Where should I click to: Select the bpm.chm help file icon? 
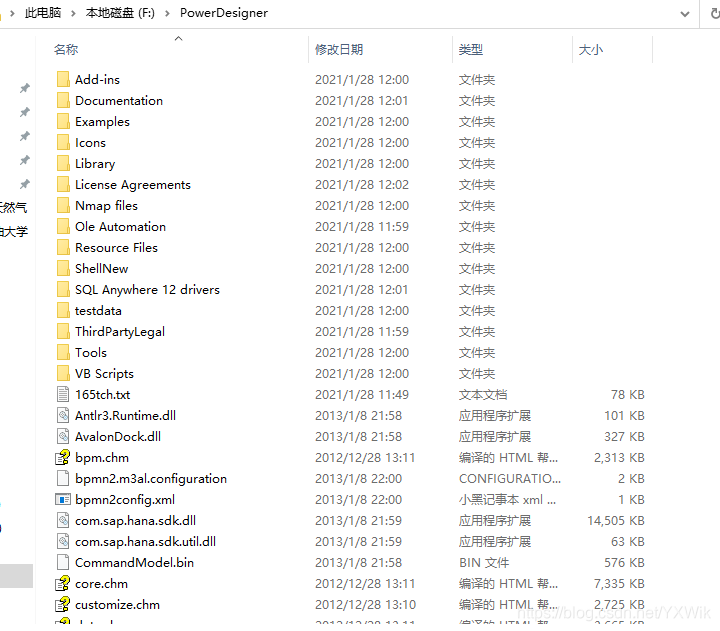click(x=63, y=457)
